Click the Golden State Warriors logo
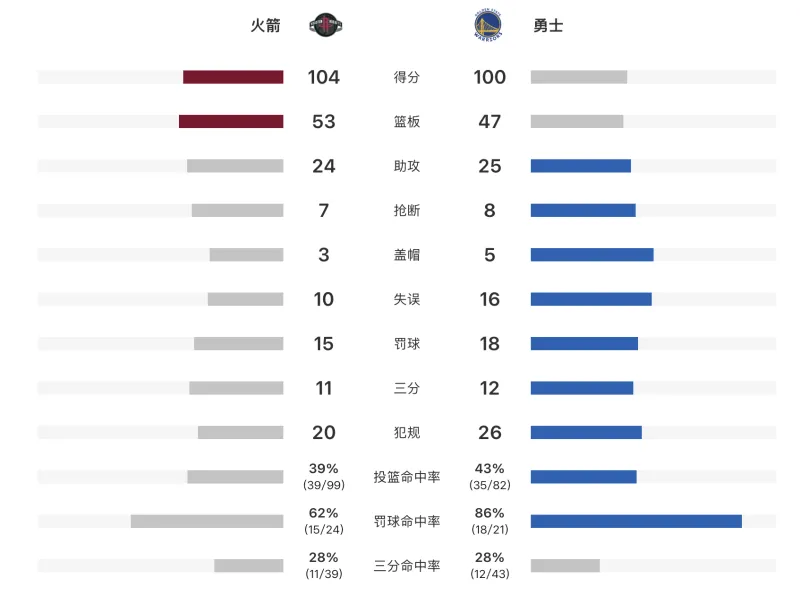The image size is (800, 604). pos(489,26)
